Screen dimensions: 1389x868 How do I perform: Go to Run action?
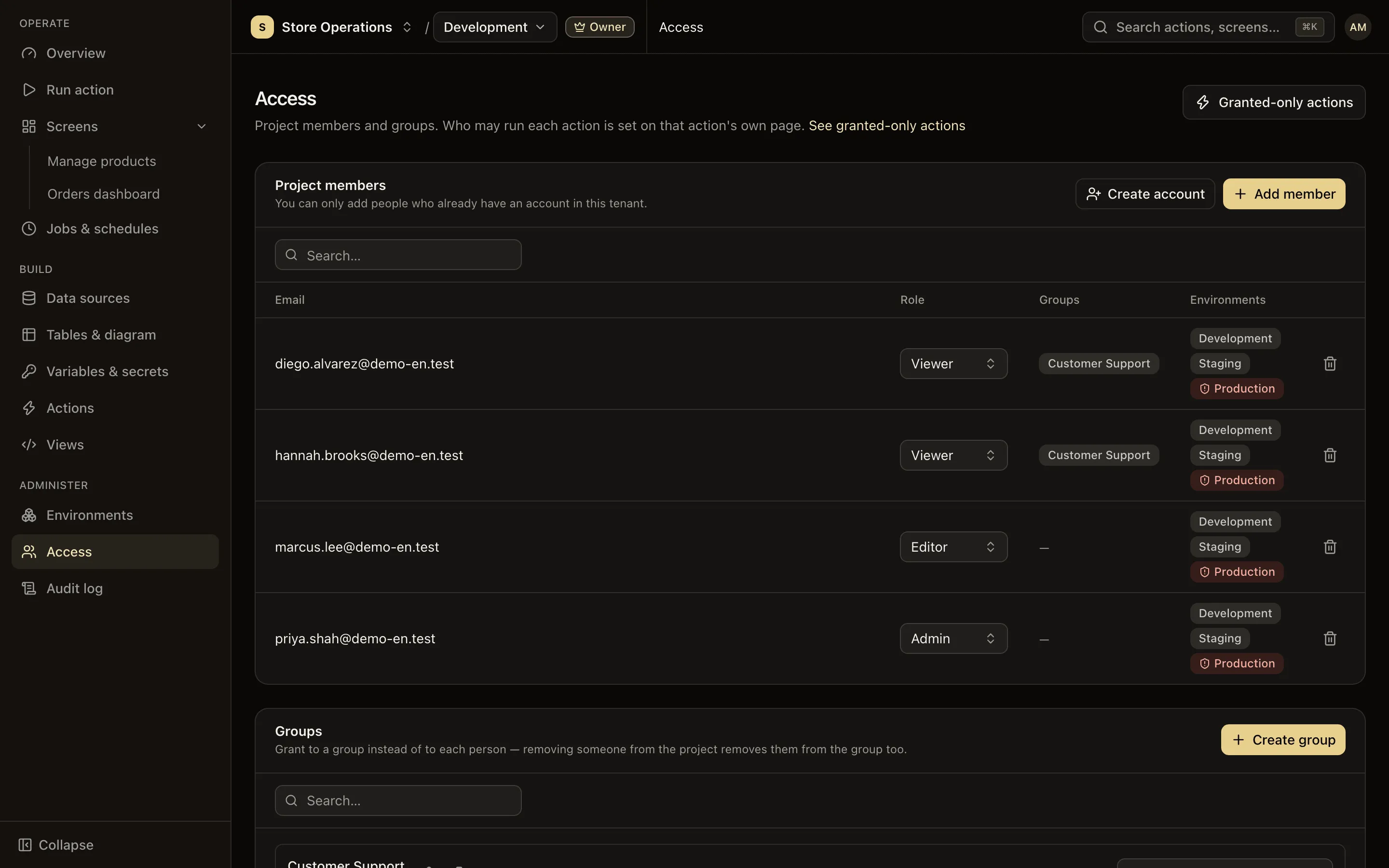(115, 90)
